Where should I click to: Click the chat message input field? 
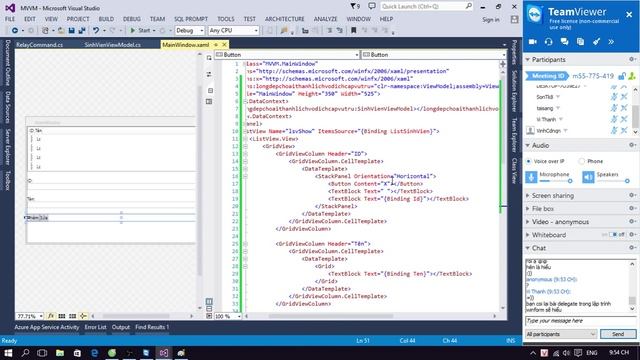tap(580, 321)
